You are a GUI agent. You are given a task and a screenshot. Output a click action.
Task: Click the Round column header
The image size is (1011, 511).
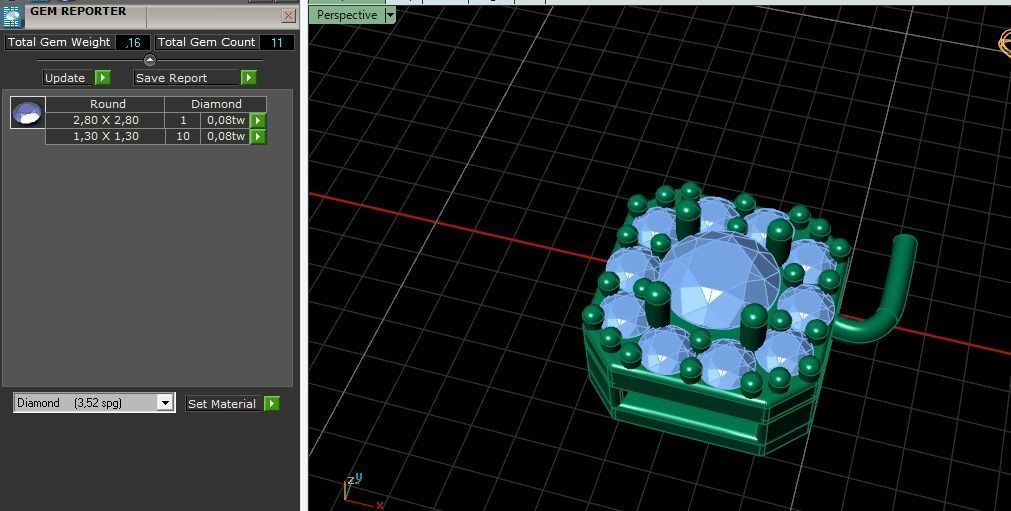point(105,104)
